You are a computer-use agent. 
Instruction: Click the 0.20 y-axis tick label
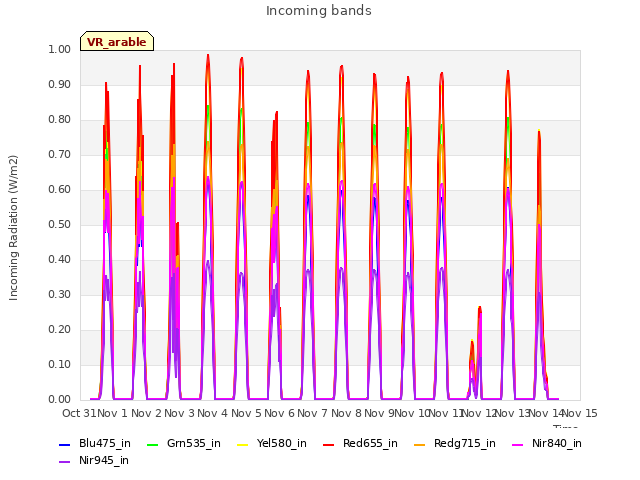[60, 329]
